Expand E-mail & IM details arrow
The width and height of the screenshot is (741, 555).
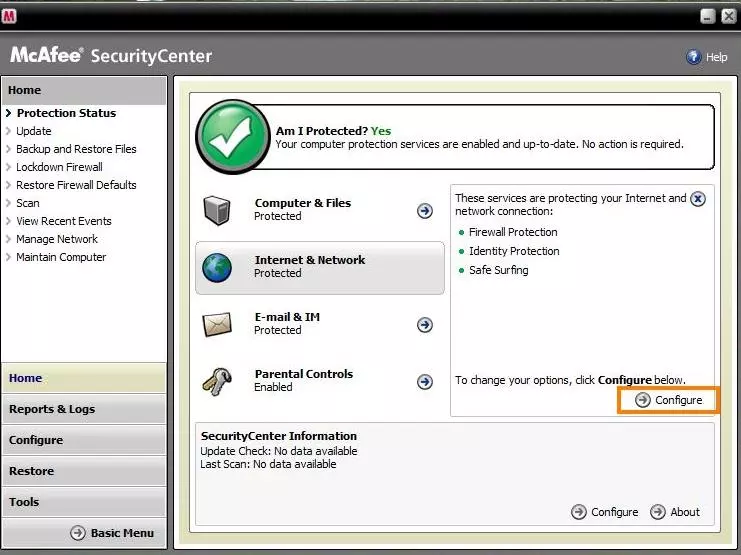click(x=425, y=325)
